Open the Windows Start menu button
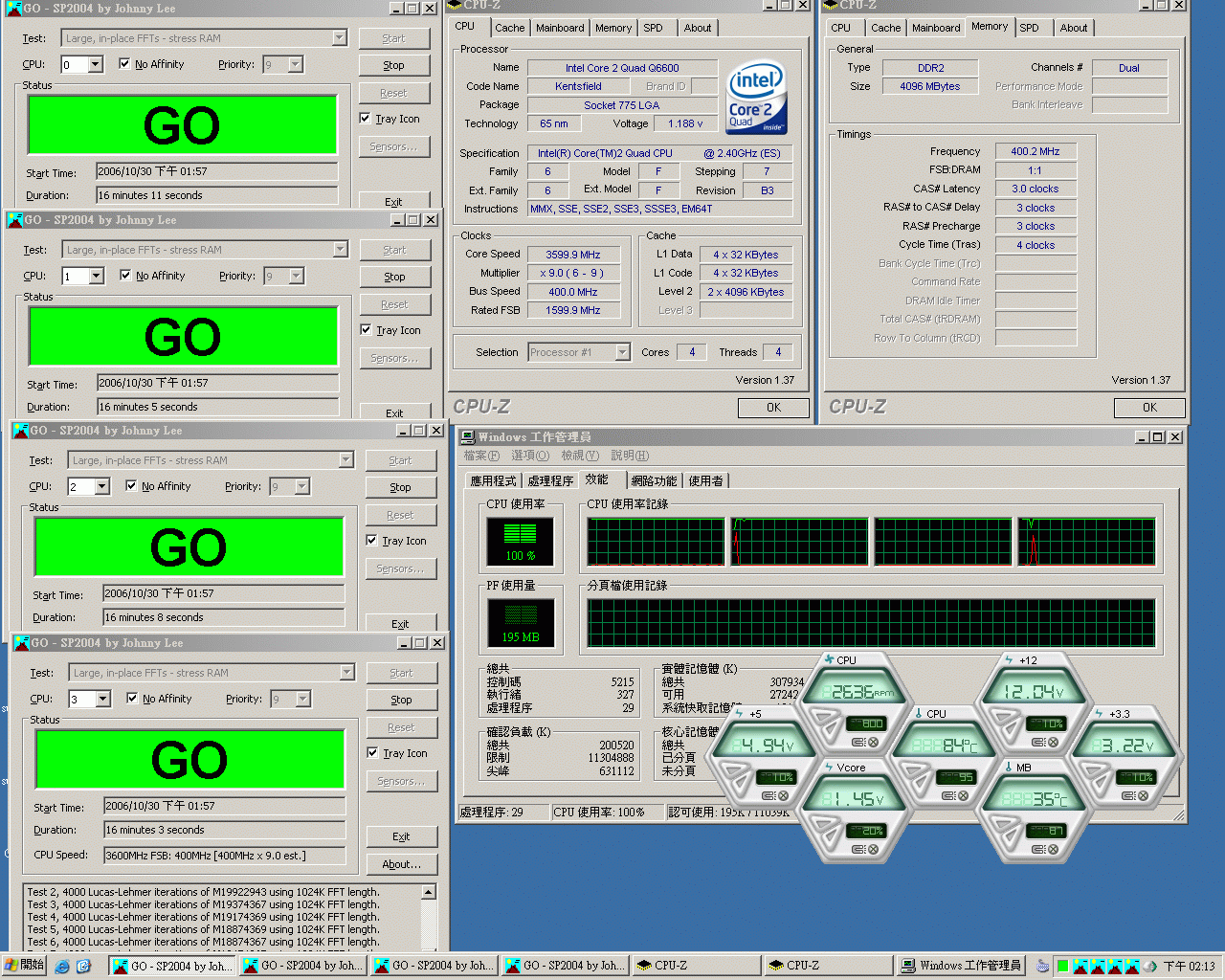Viewport: 1225px width, 980px height. pos(24,965)
